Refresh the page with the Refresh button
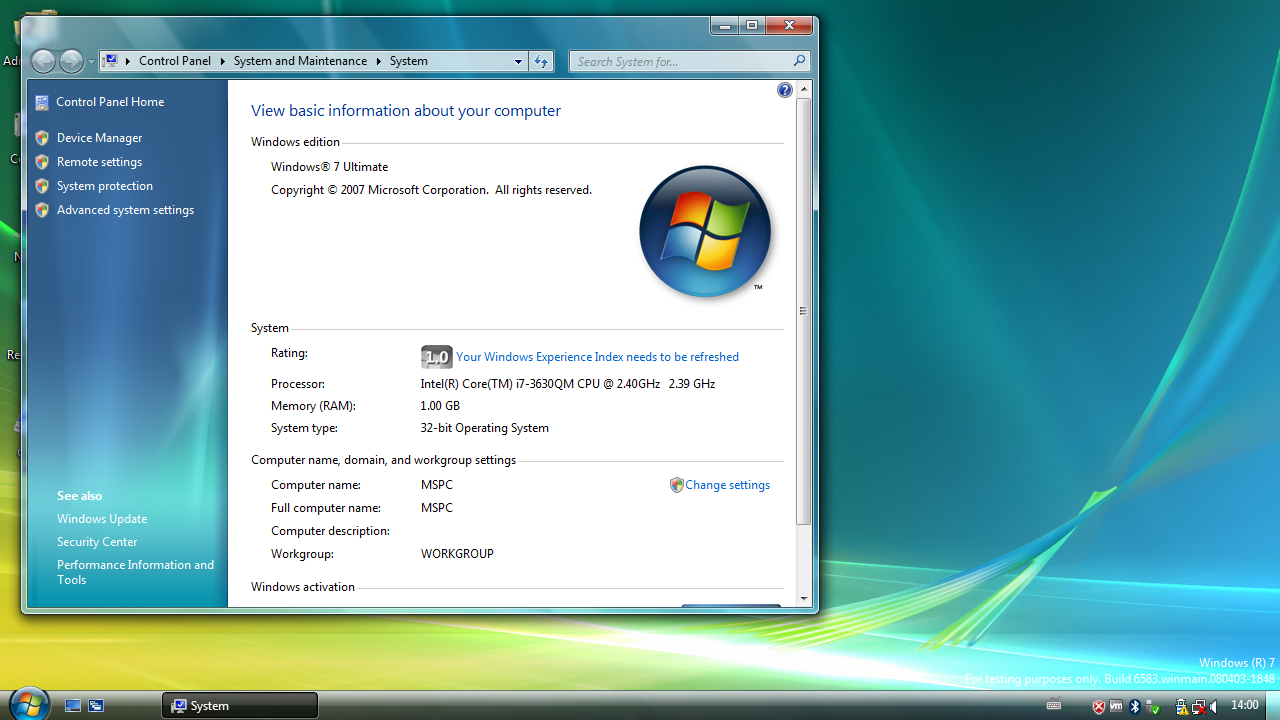The height and width of the screenshot is (720, 1280). [x=541, y=61]
